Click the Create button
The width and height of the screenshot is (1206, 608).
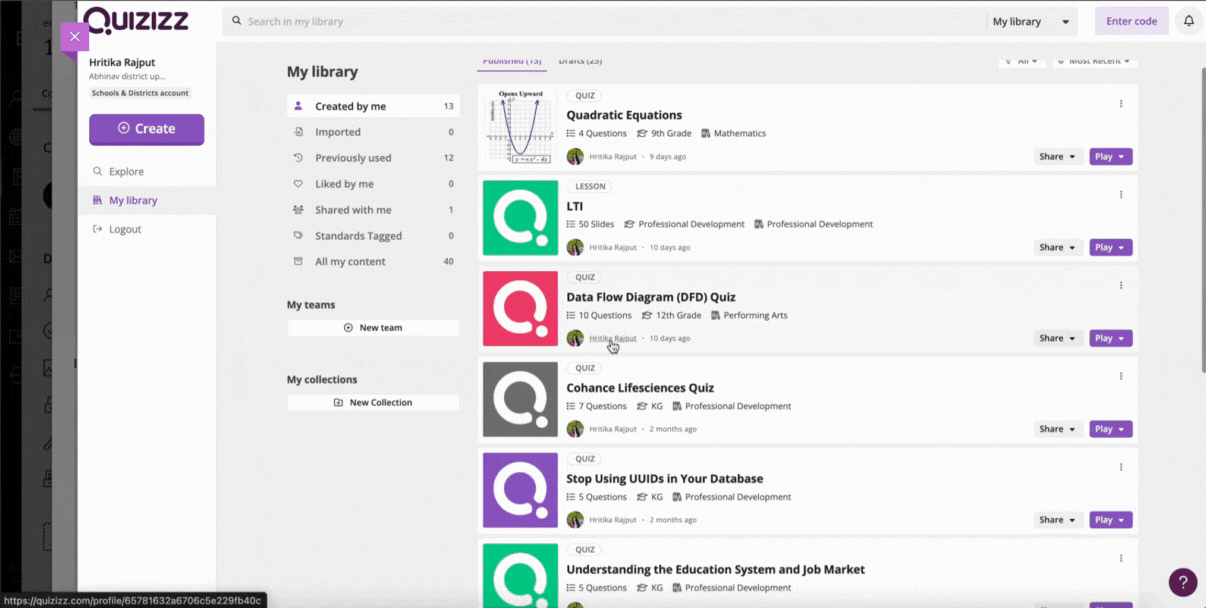tap(147, 129)
